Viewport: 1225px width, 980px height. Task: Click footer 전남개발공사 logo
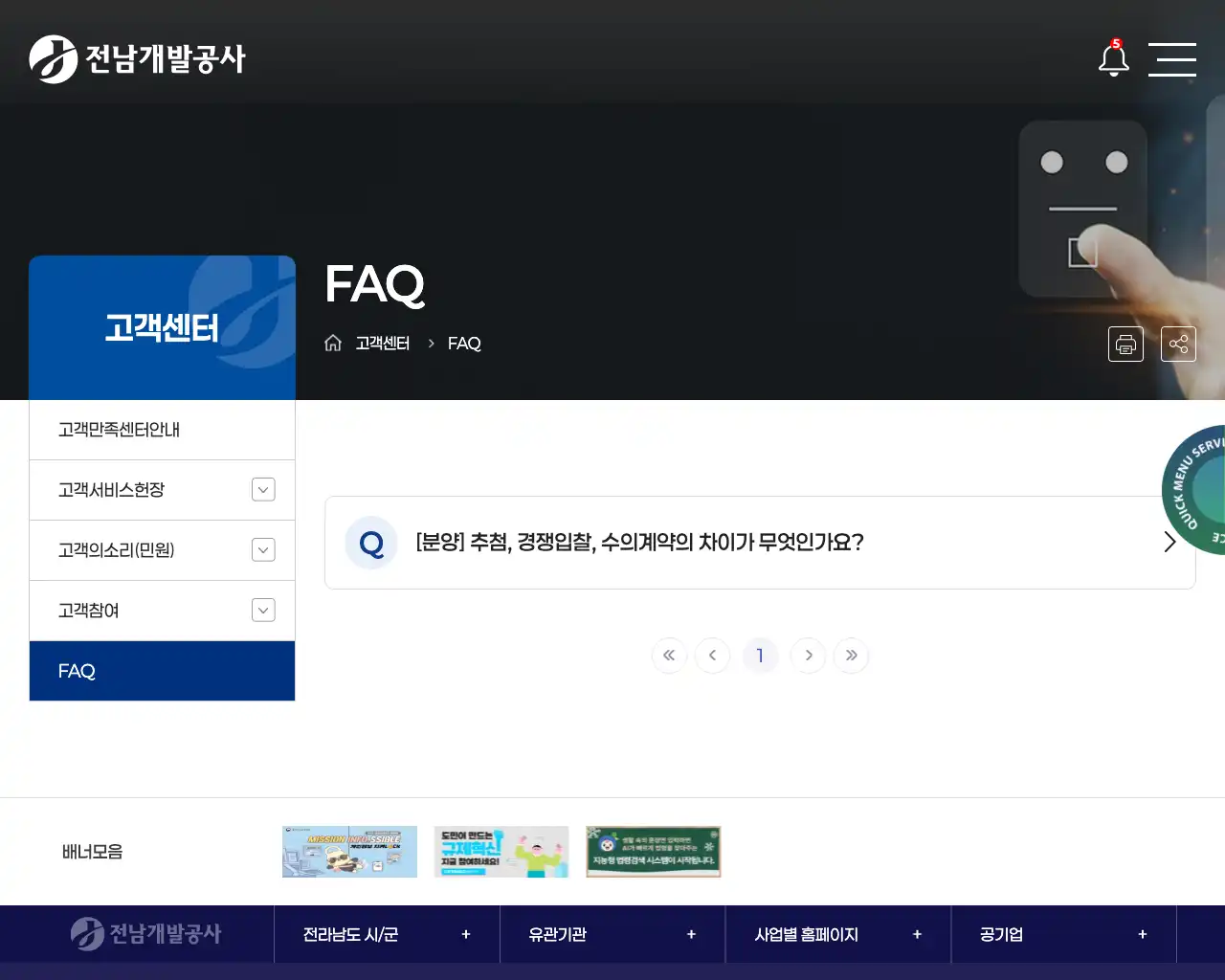pyautogui.click(x=145, y=934)
